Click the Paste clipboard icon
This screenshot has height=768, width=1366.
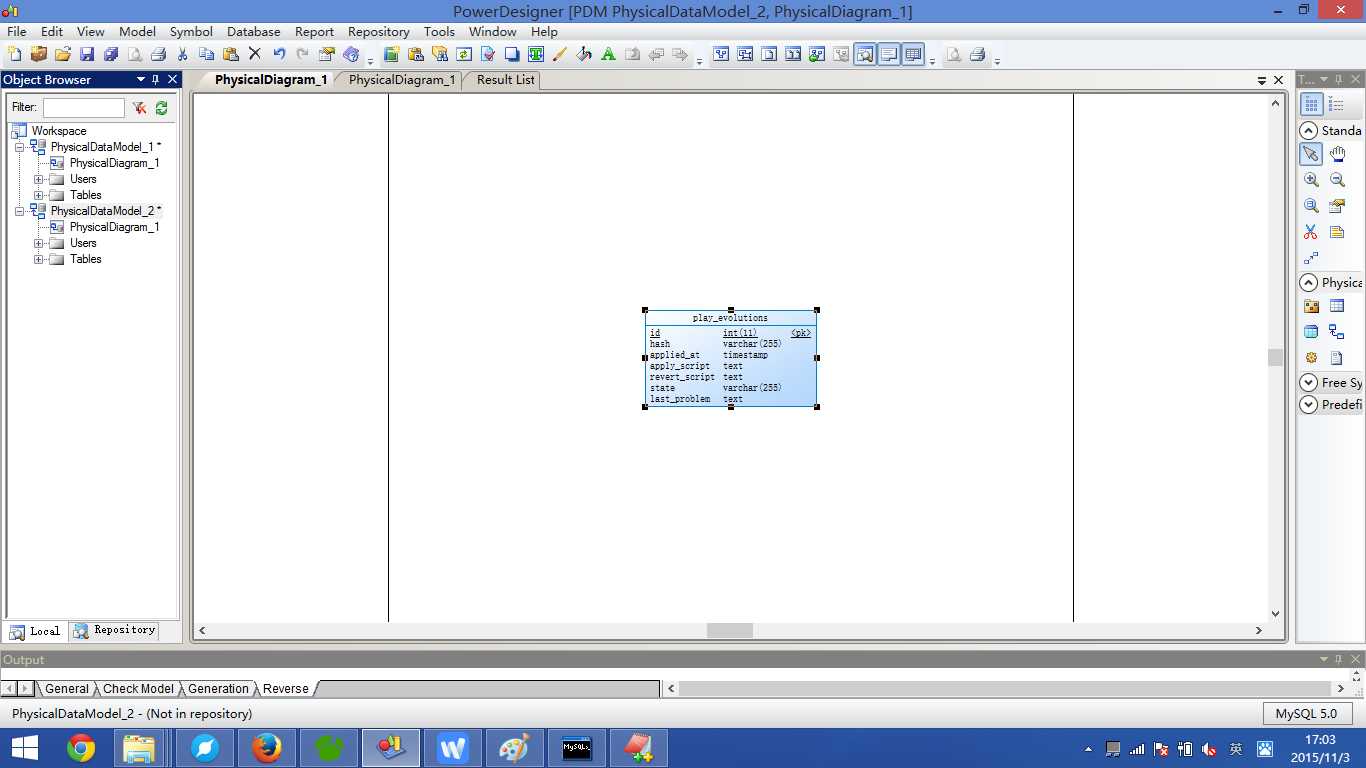tap(231, 54)
